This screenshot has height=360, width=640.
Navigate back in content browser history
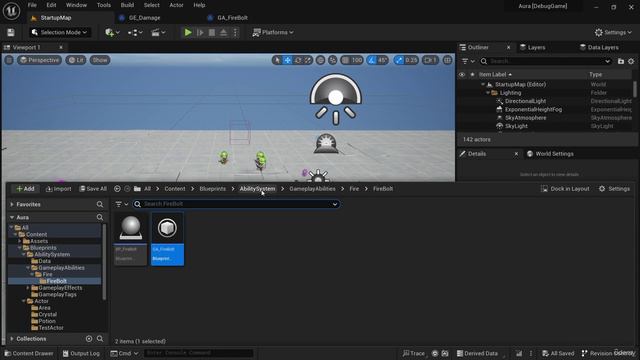[x=117, y=189]
